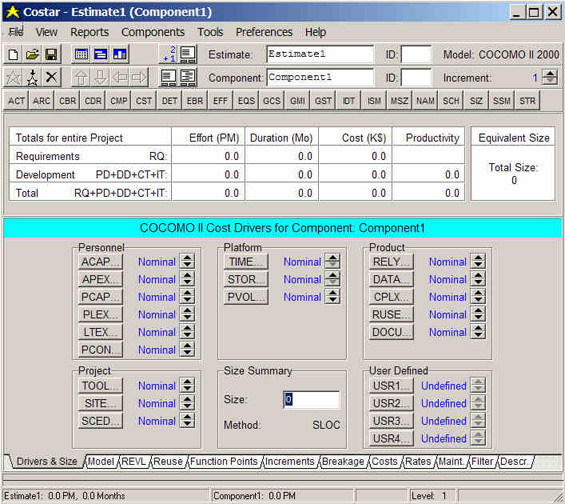This screenshot has width=565, height=504.
Task: Open the STR report button
Action: click(527, 101)
